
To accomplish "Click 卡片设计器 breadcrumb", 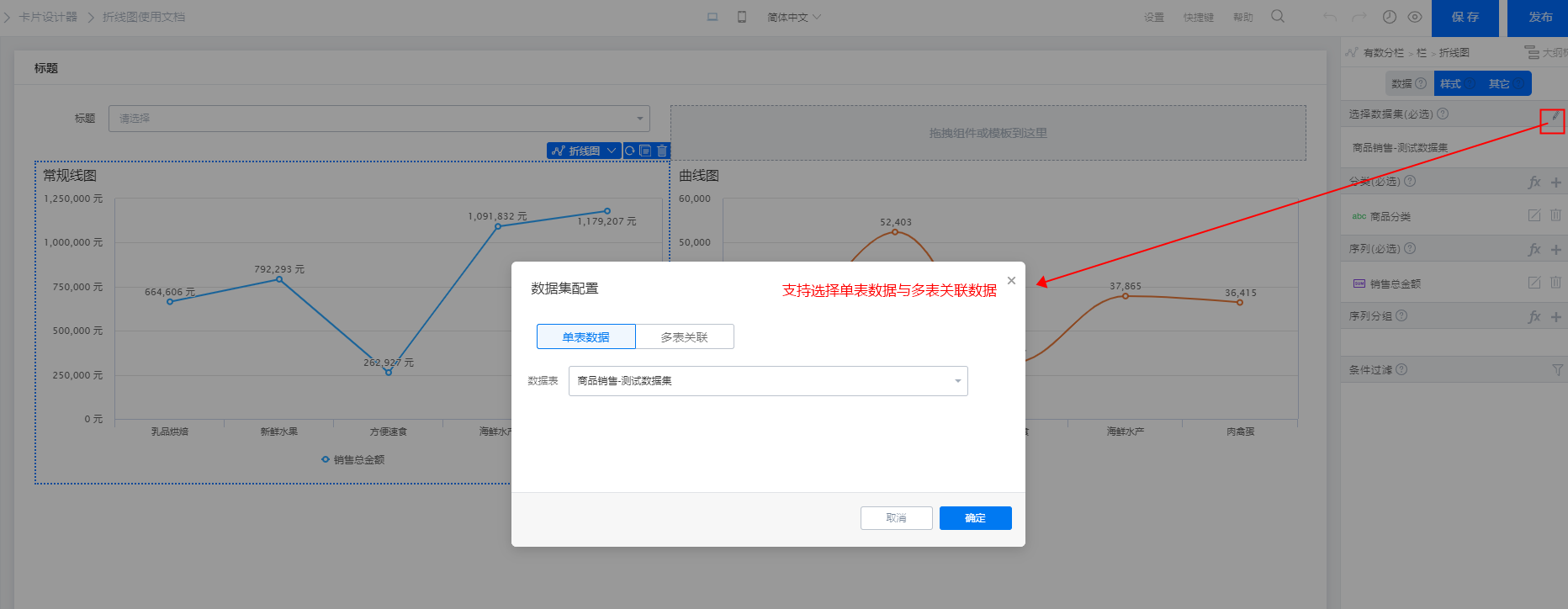I will [48, 17].
